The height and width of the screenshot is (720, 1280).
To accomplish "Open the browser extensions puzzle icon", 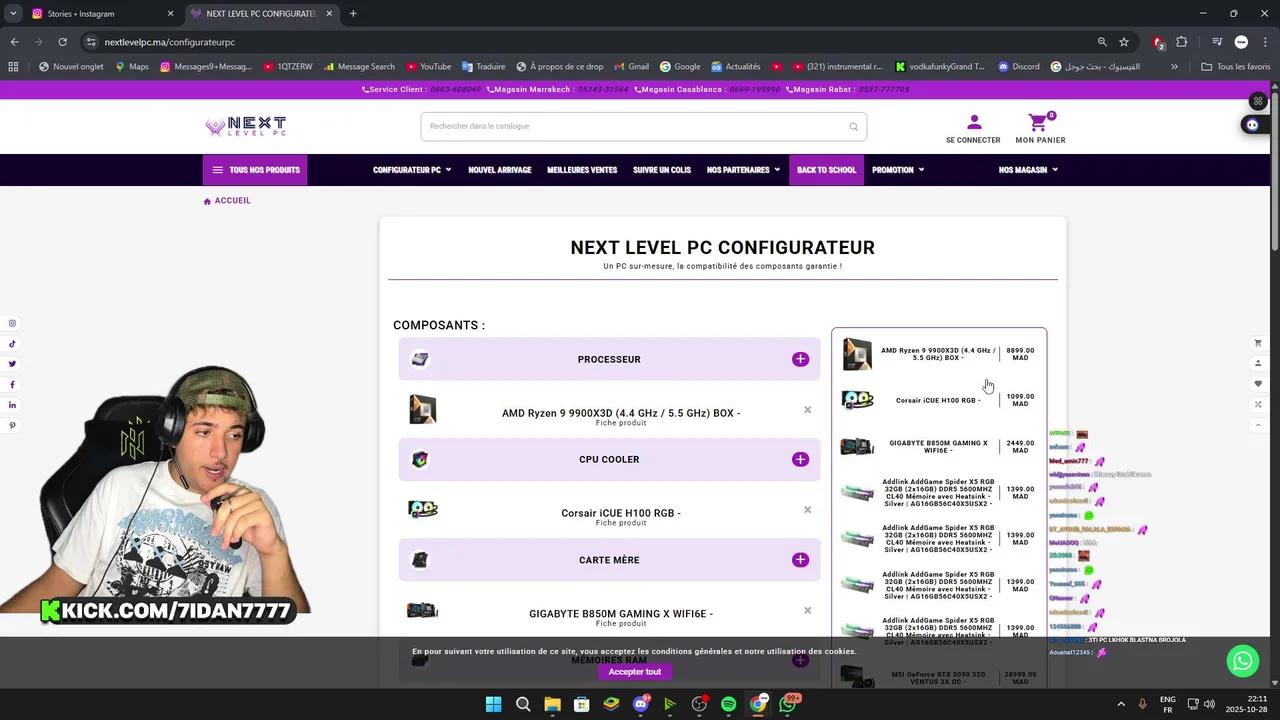I will tap(1181, 42).
